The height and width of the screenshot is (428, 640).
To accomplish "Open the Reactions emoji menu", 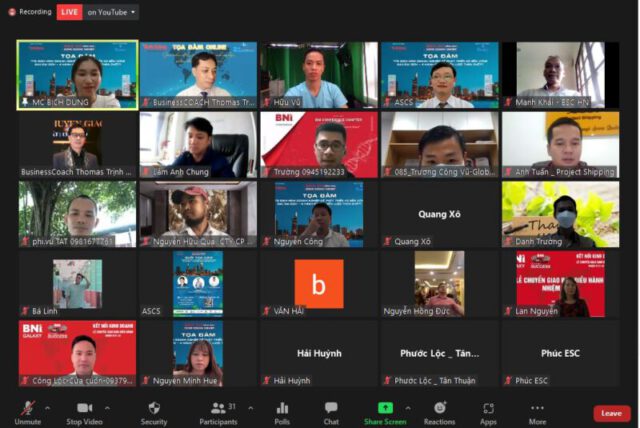I will 439,410.
